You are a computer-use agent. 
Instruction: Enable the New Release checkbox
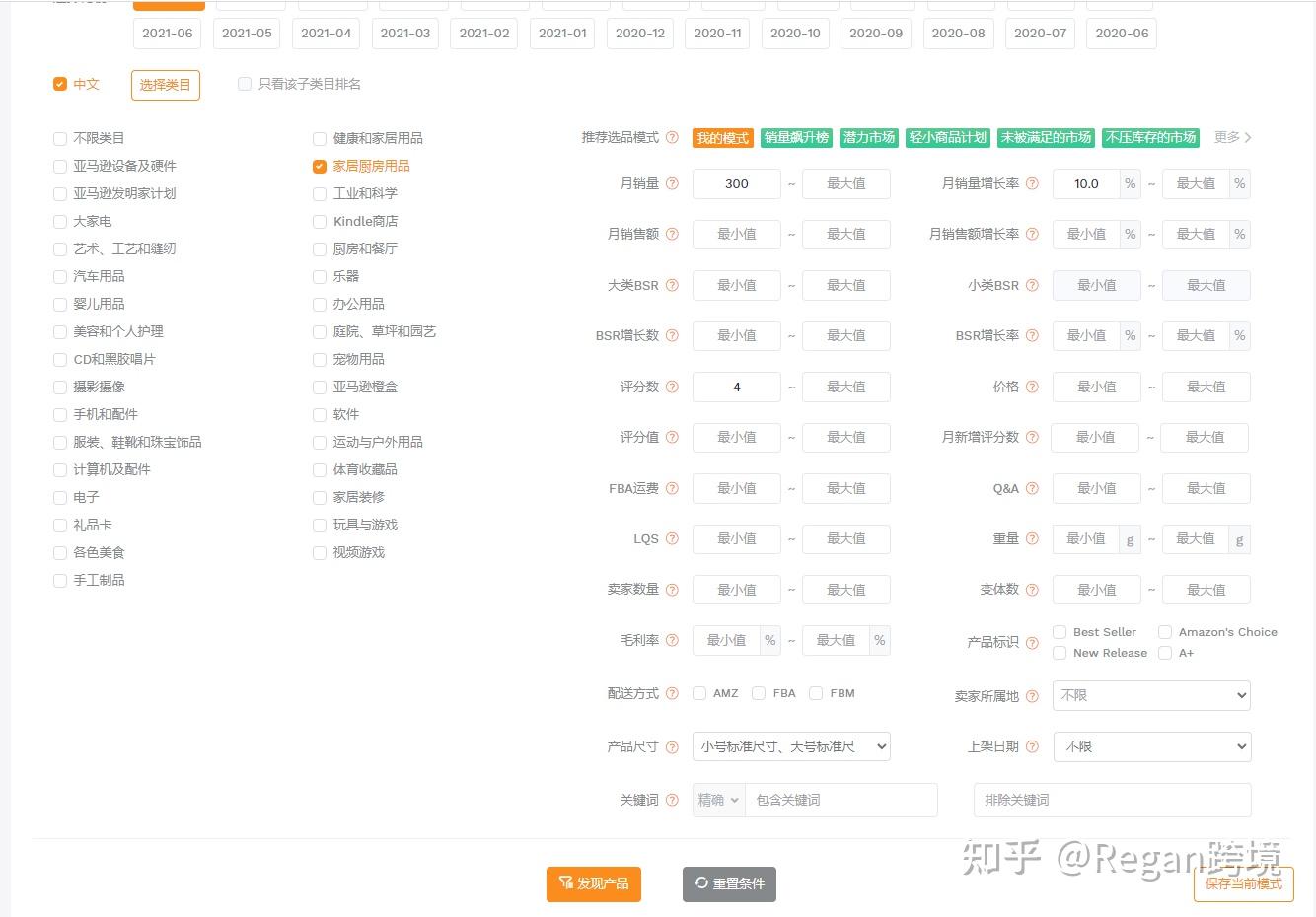[x=1060, y=653]
